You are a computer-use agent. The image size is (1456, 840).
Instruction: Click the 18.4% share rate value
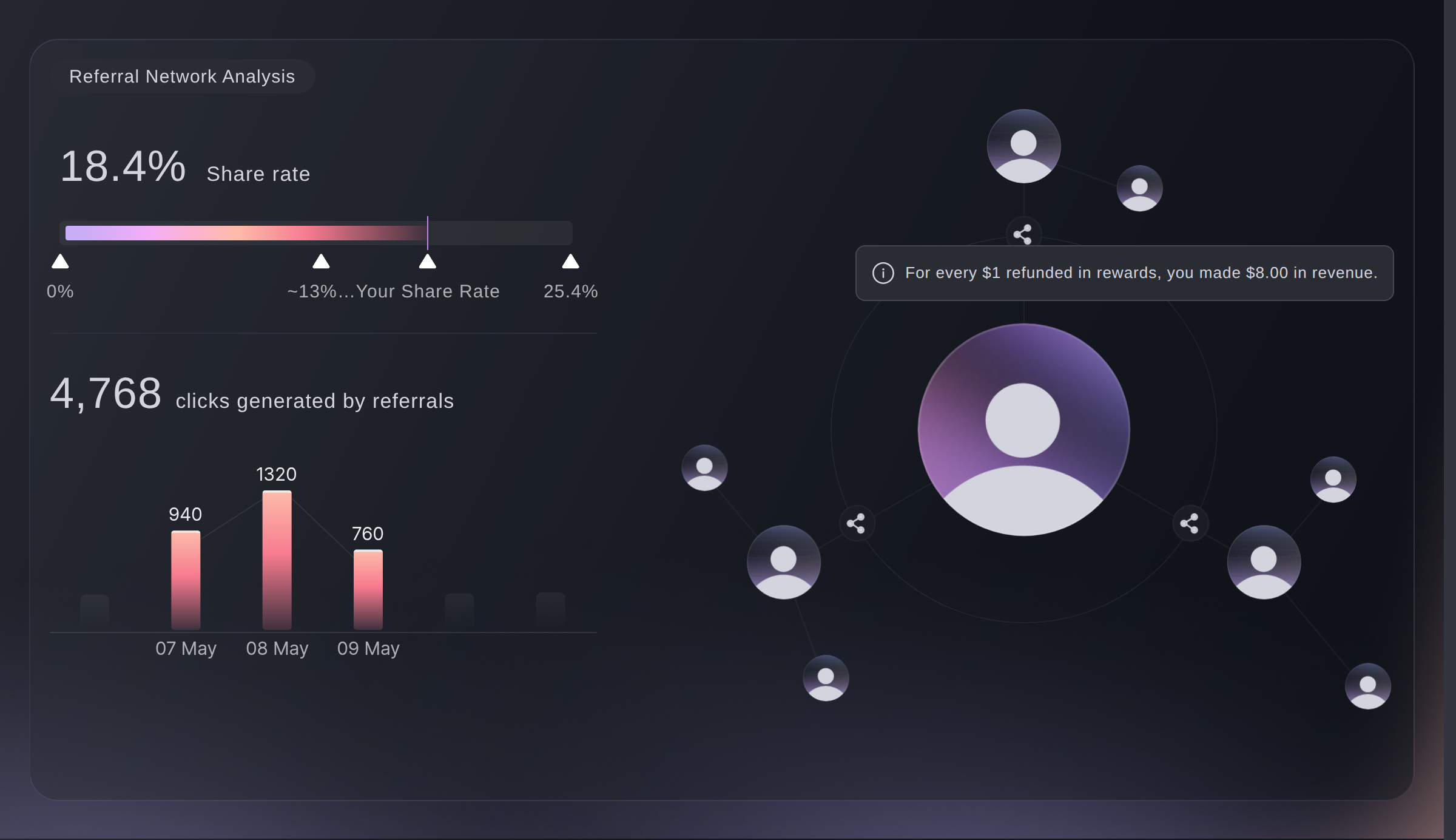click(123, 166)
